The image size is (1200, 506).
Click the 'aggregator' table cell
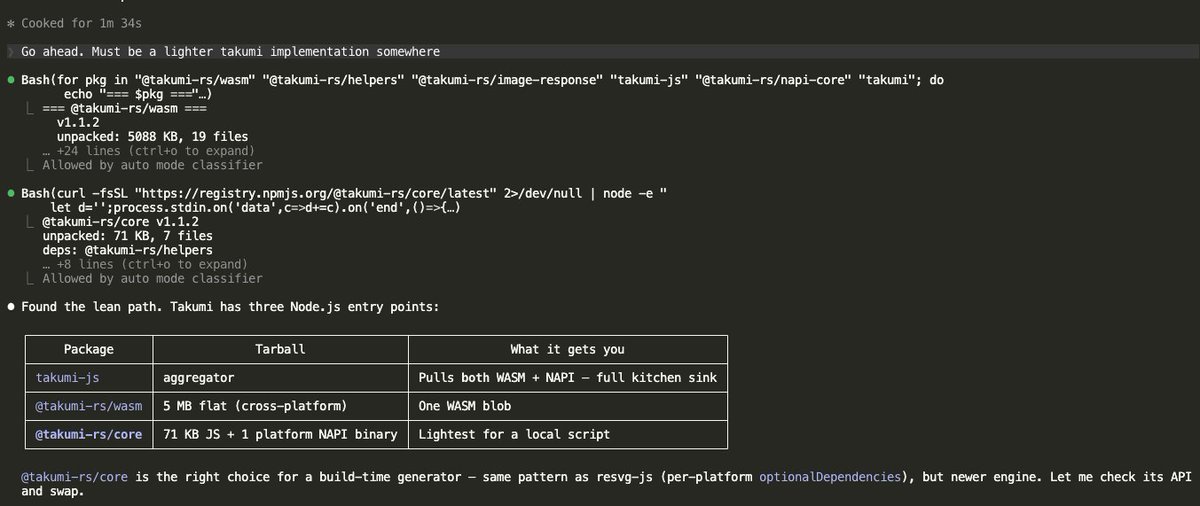click(199, 378)
